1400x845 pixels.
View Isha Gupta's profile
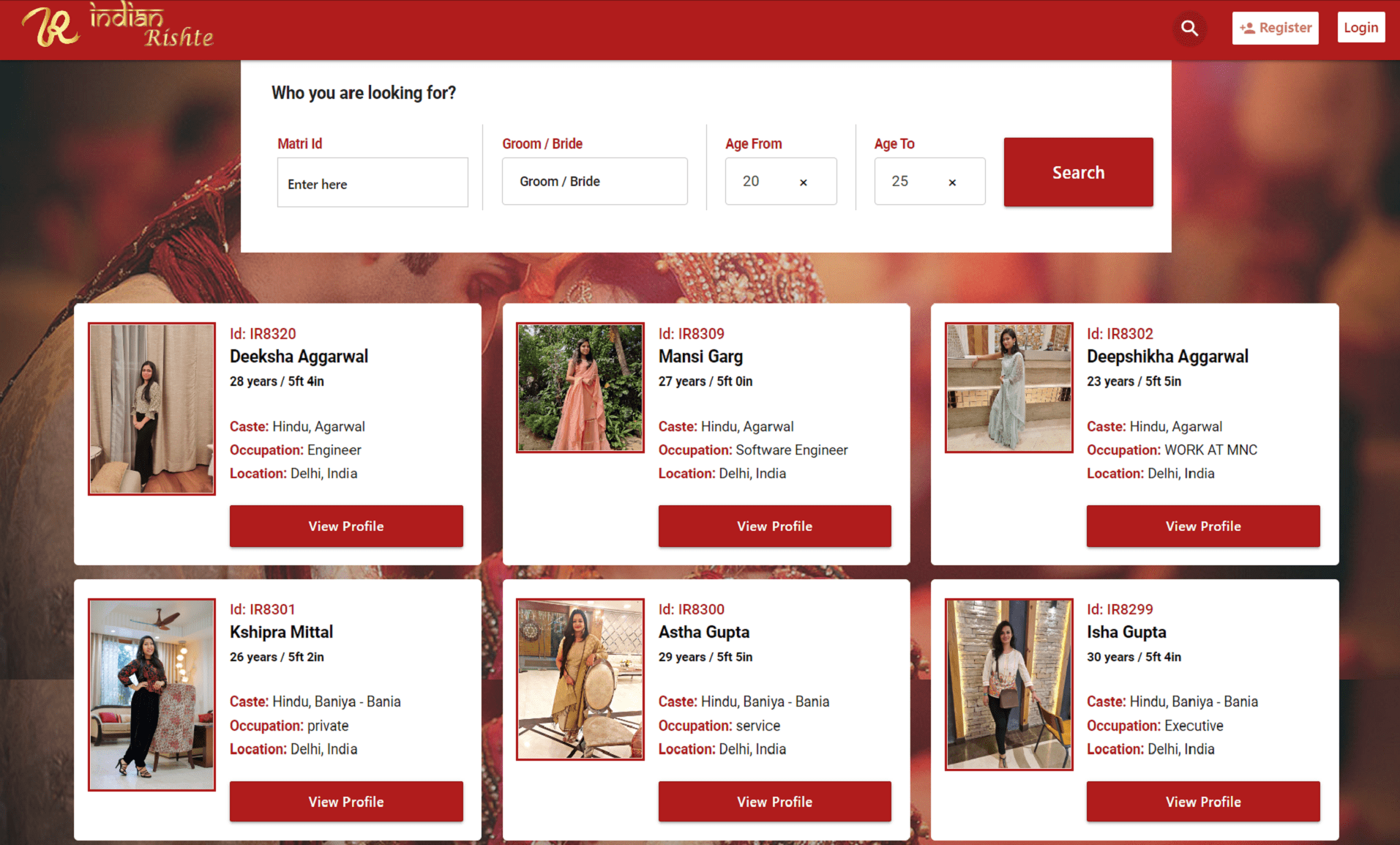click(x=1202, y=802)
